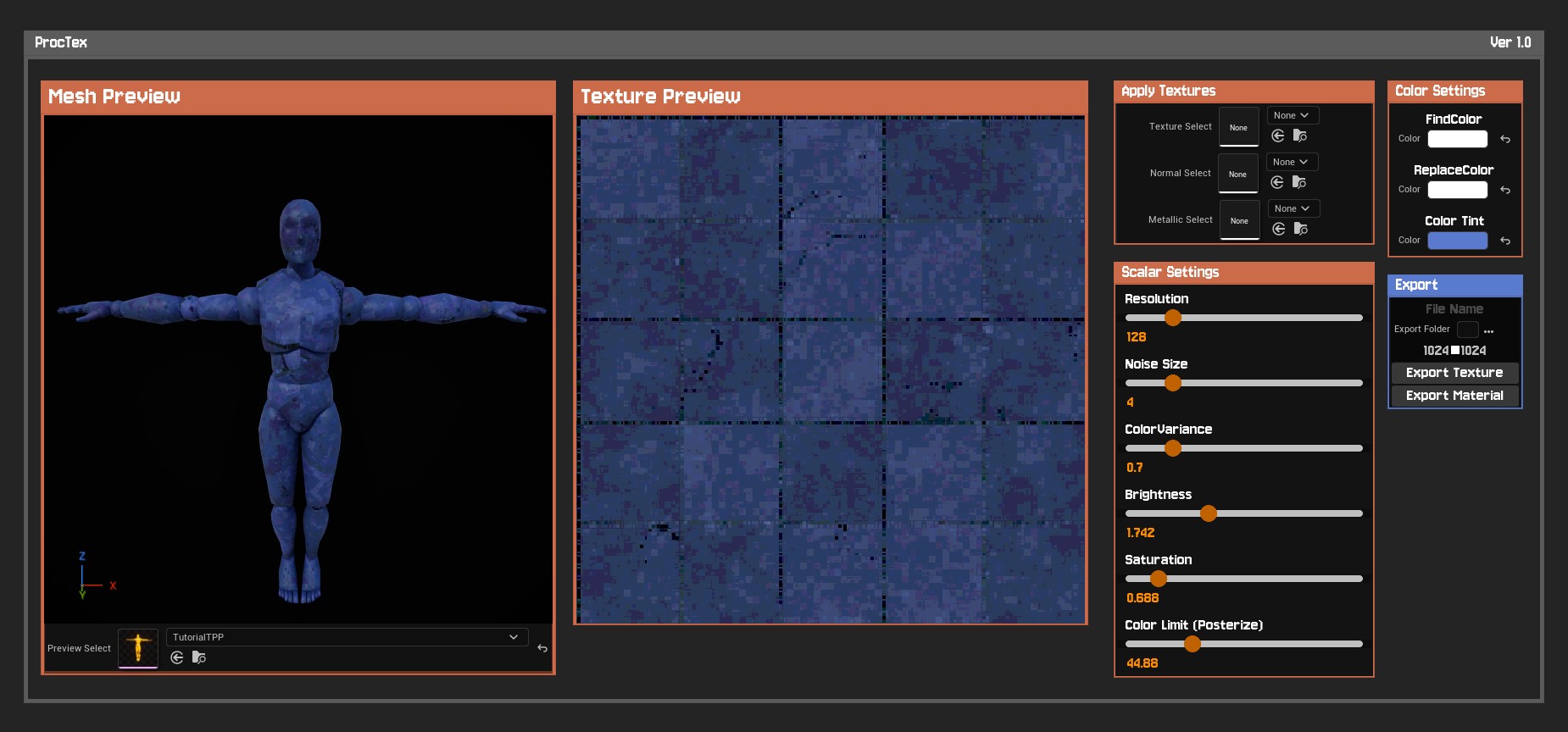Click the Export Folder path box
This screenshot has height=732, width=1568.
coord(1468,330)
